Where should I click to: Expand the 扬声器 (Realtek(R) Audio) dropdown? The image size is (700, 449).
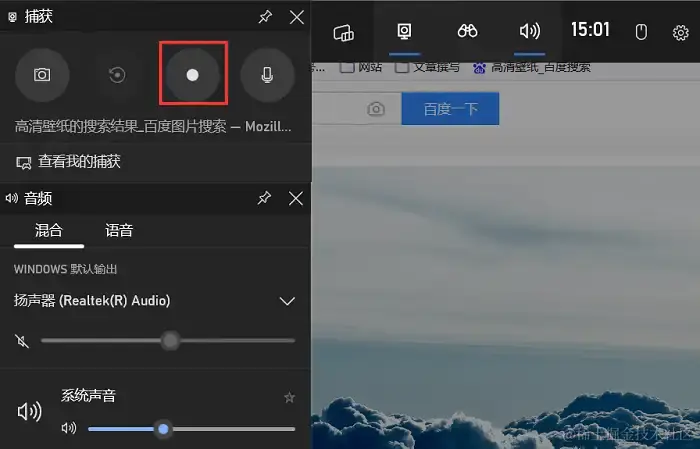[287, 301]
